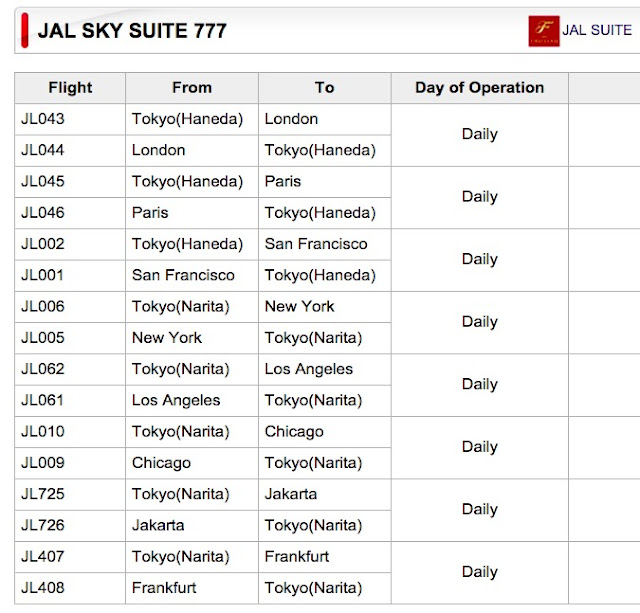This screenshot has width=640, height=613.
Task: Click Paris origin in JL046 row
Action: [x=150, y=213]
